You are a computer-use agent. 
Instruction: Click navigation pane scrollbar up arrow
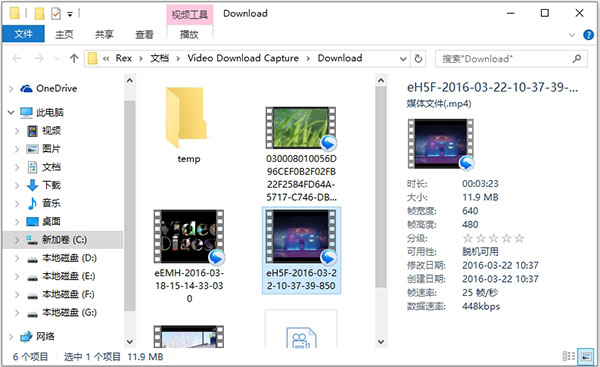tap(130, 80)
